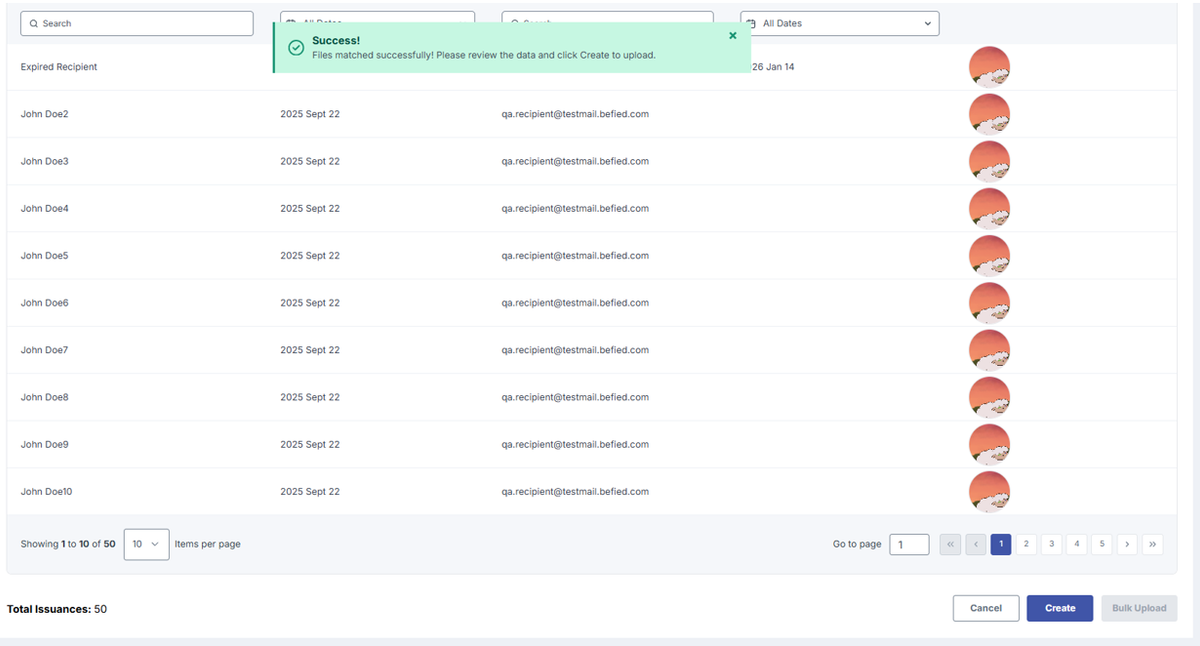
Task: Click the 2025 Sept 22 date for John Doe2
Action: (310, 114)
